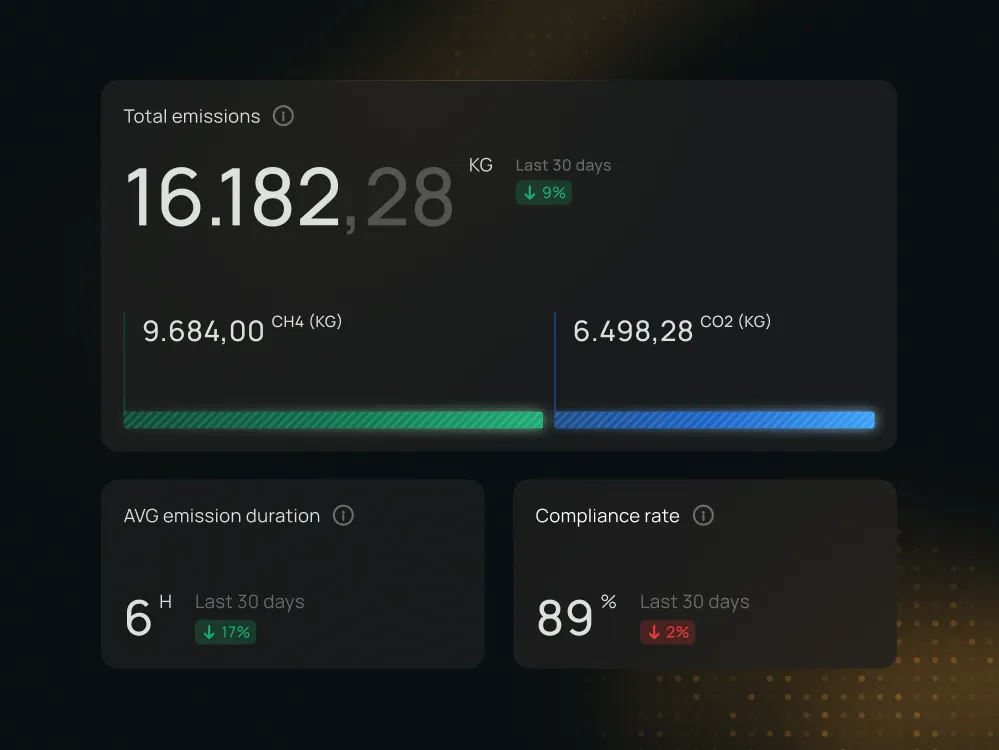Select the 9% decrease badge
The image size is (999, 750).
tap(543, 192)
